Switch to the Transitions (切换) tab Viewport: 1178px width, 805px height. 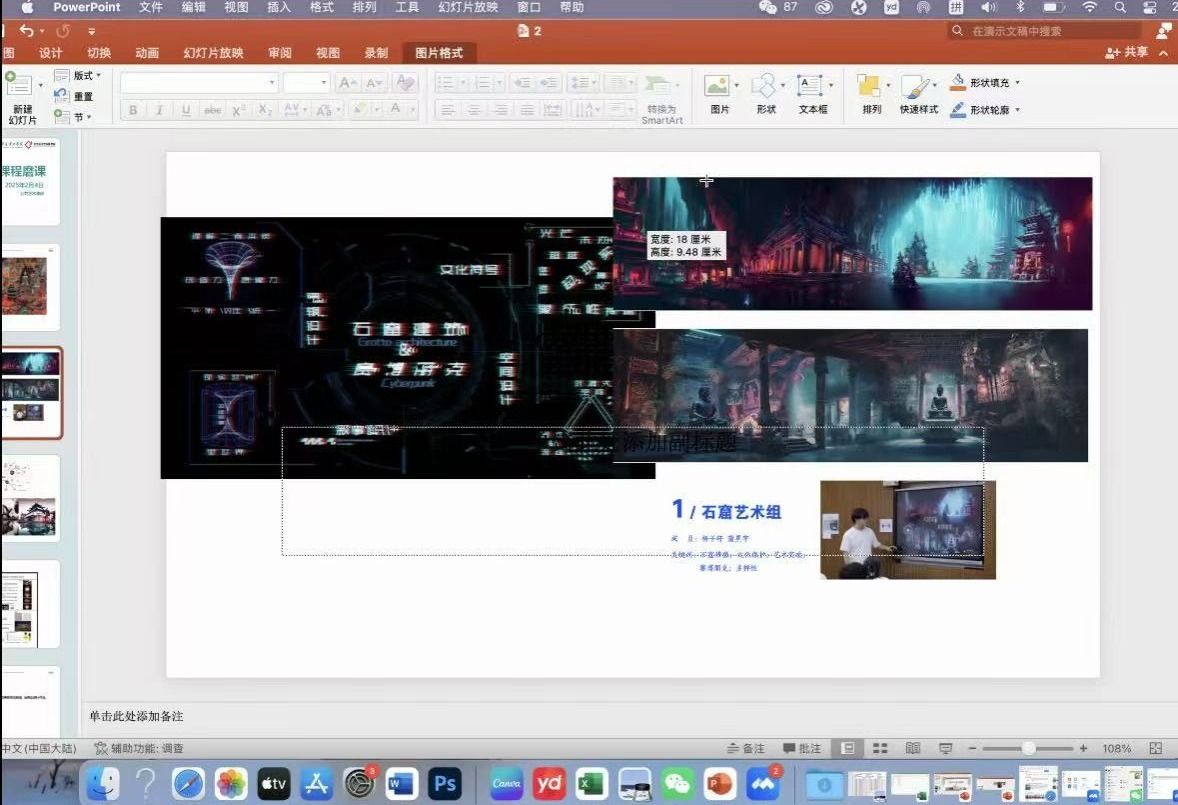[x=98, y=53]
